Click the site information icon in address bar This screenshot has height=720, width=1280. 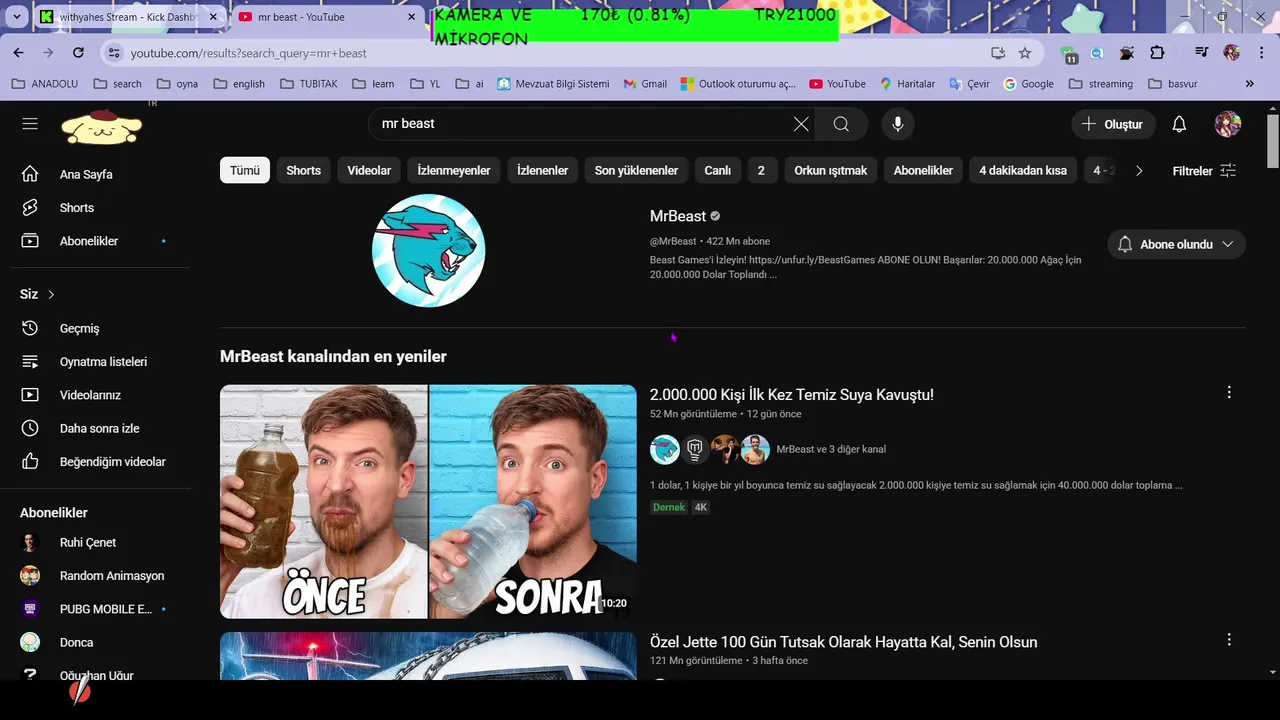point(113,53)
